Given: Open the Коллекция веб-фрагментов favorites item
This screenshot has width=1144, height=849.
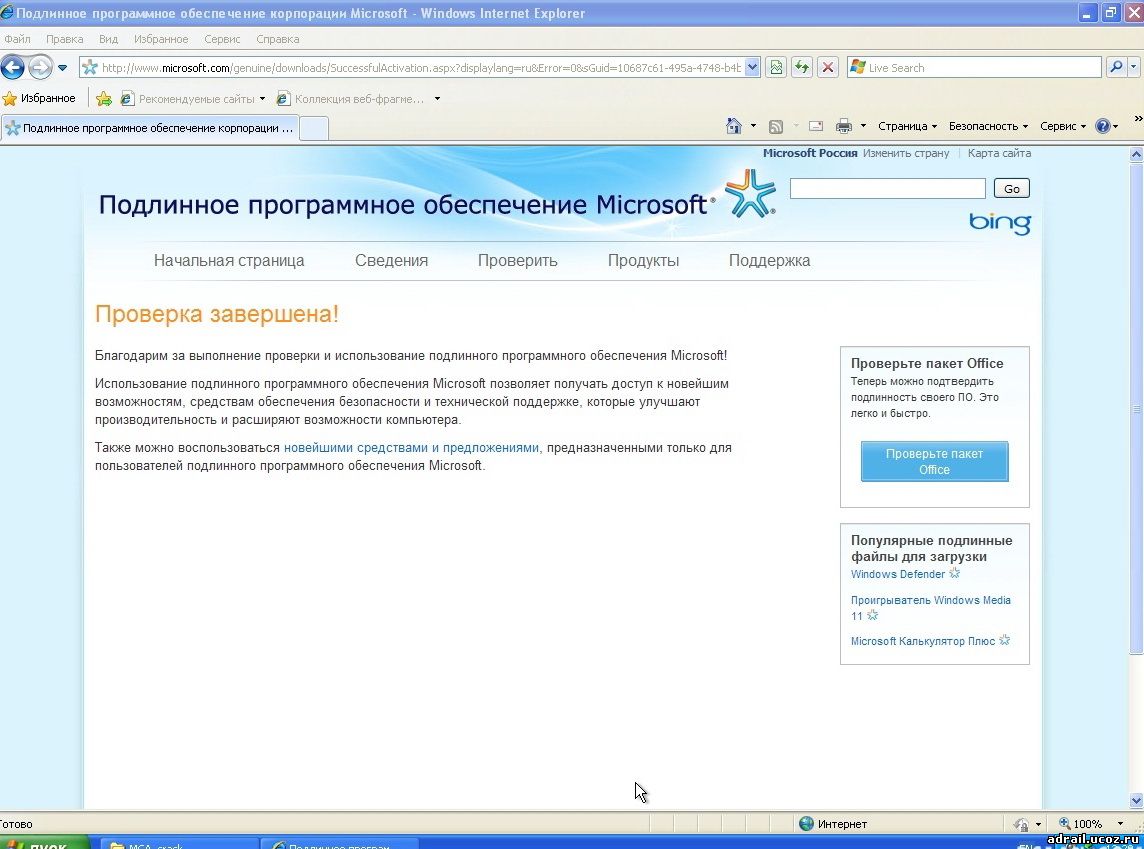Looking at the screenshot, I should [350, 98].
